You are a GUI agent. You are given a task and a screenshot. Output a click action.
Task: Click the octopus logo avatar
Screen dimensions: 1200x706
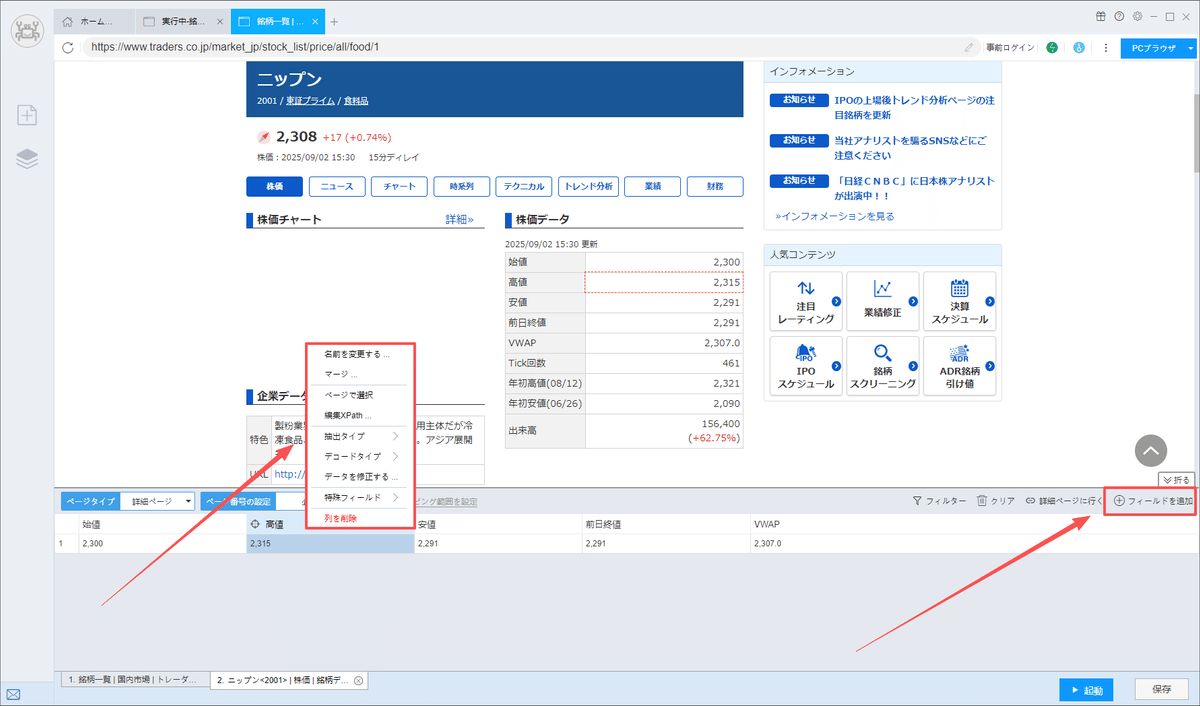27,30
